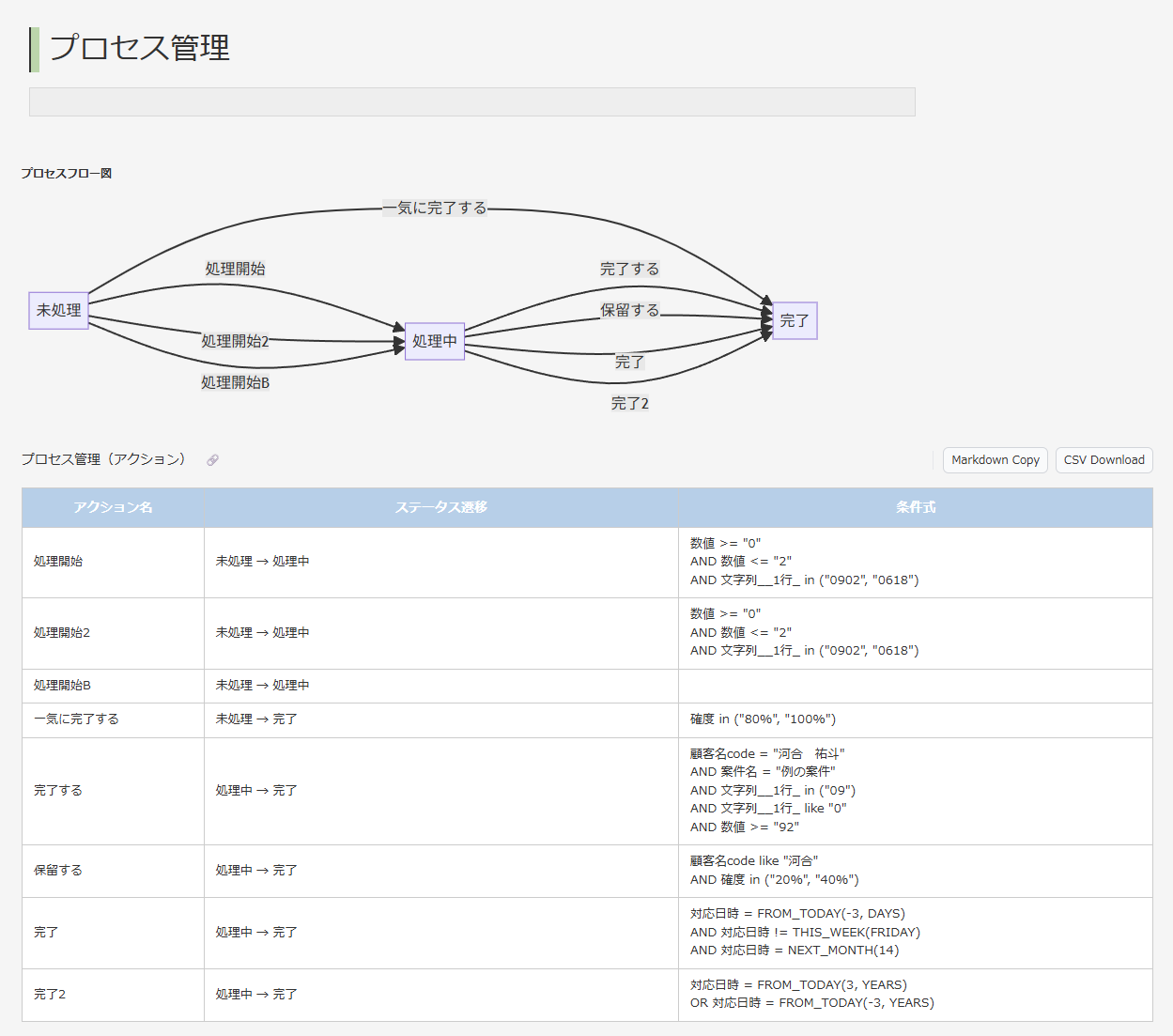Click the 完了する edge label in diagram
This screenshot has width=1173, height=1036.
[629, 269]
